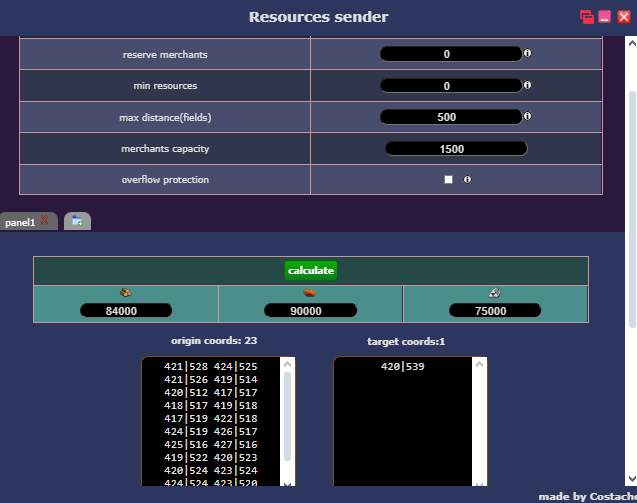Click origin coordinate 418|517
637x503 pixels.
pyautogui.click(x=186, y=405)
